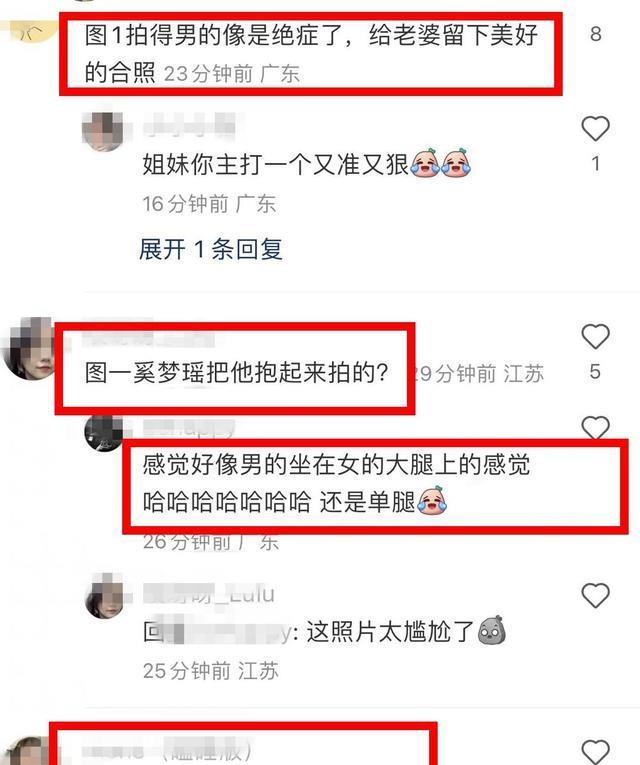Screen dimensions: 640x765
Task: Expand 展开 1 条回复 replies
Action: (x=211, y=249)
